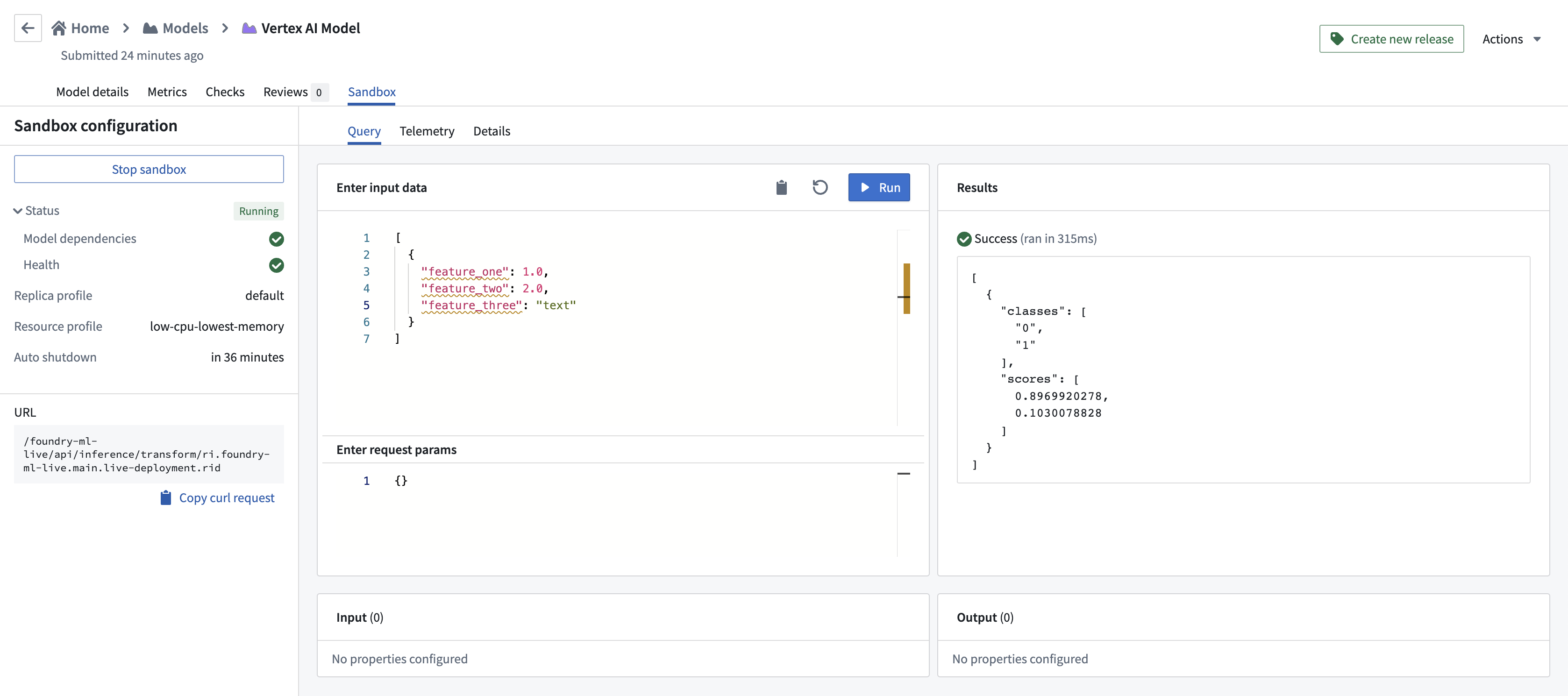
Task: Click Create new release button
Action: point(1391,39)
